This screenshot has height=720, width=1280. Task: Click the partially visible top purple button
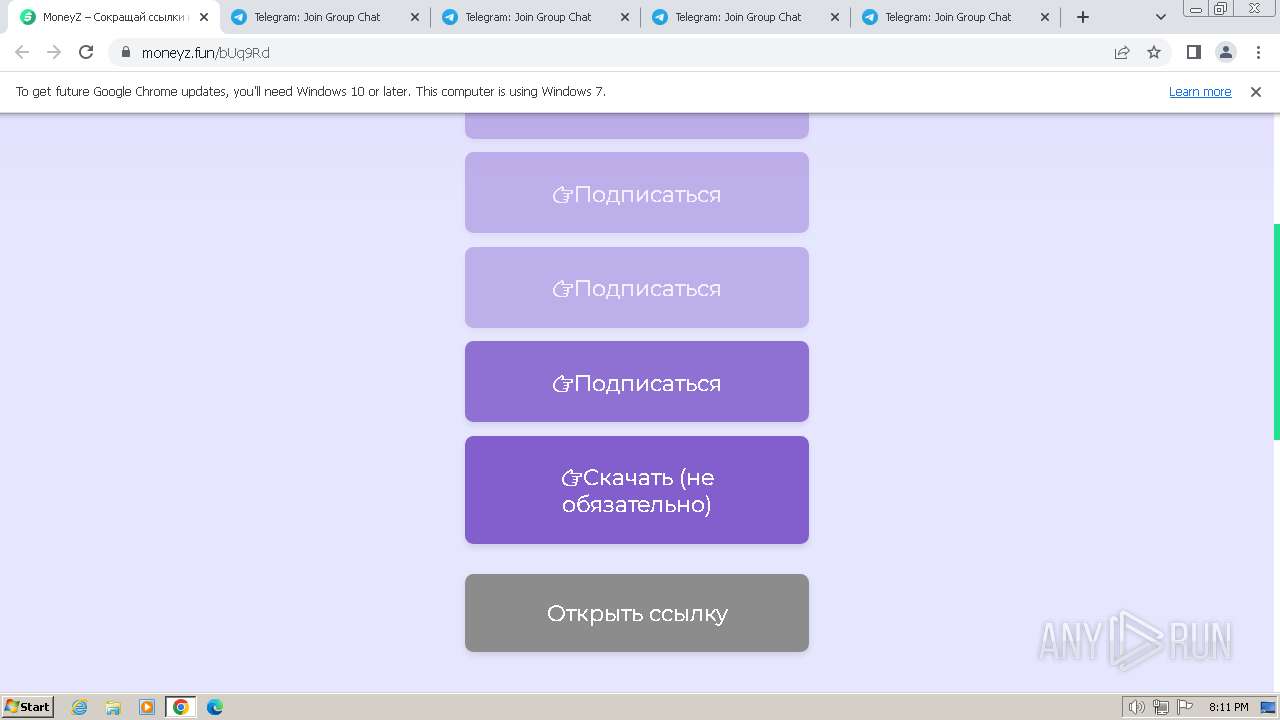[637, 126]
